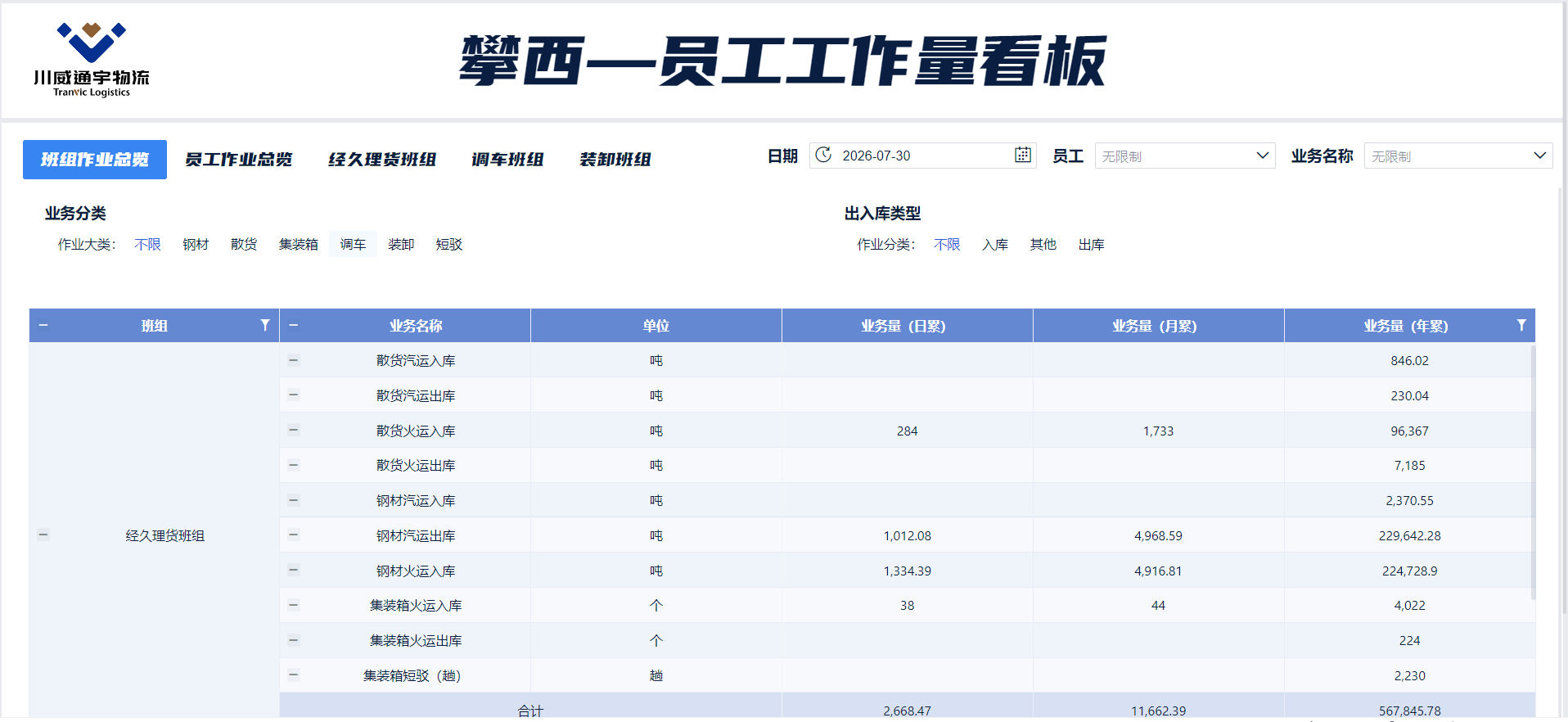This screenshot has width=1568, height=722.
Task: Collapse the 钢材汽运入库 row
Action: click(294, 500)
